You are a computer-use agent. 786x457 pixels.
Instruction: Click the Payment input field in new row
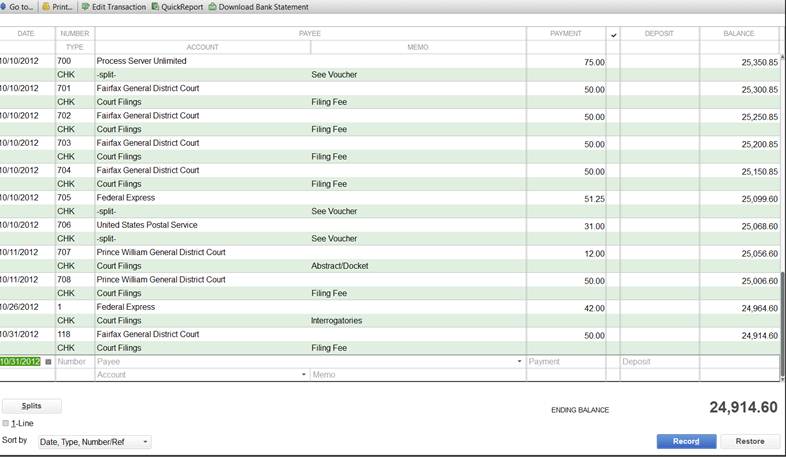[565, 362]
